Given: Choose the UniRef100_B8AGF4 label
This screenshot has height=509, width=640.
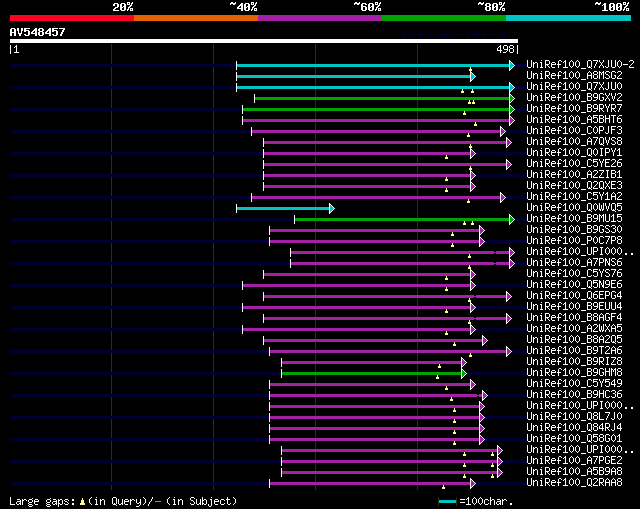Looking at the screenshot, I should click(574, 318).
